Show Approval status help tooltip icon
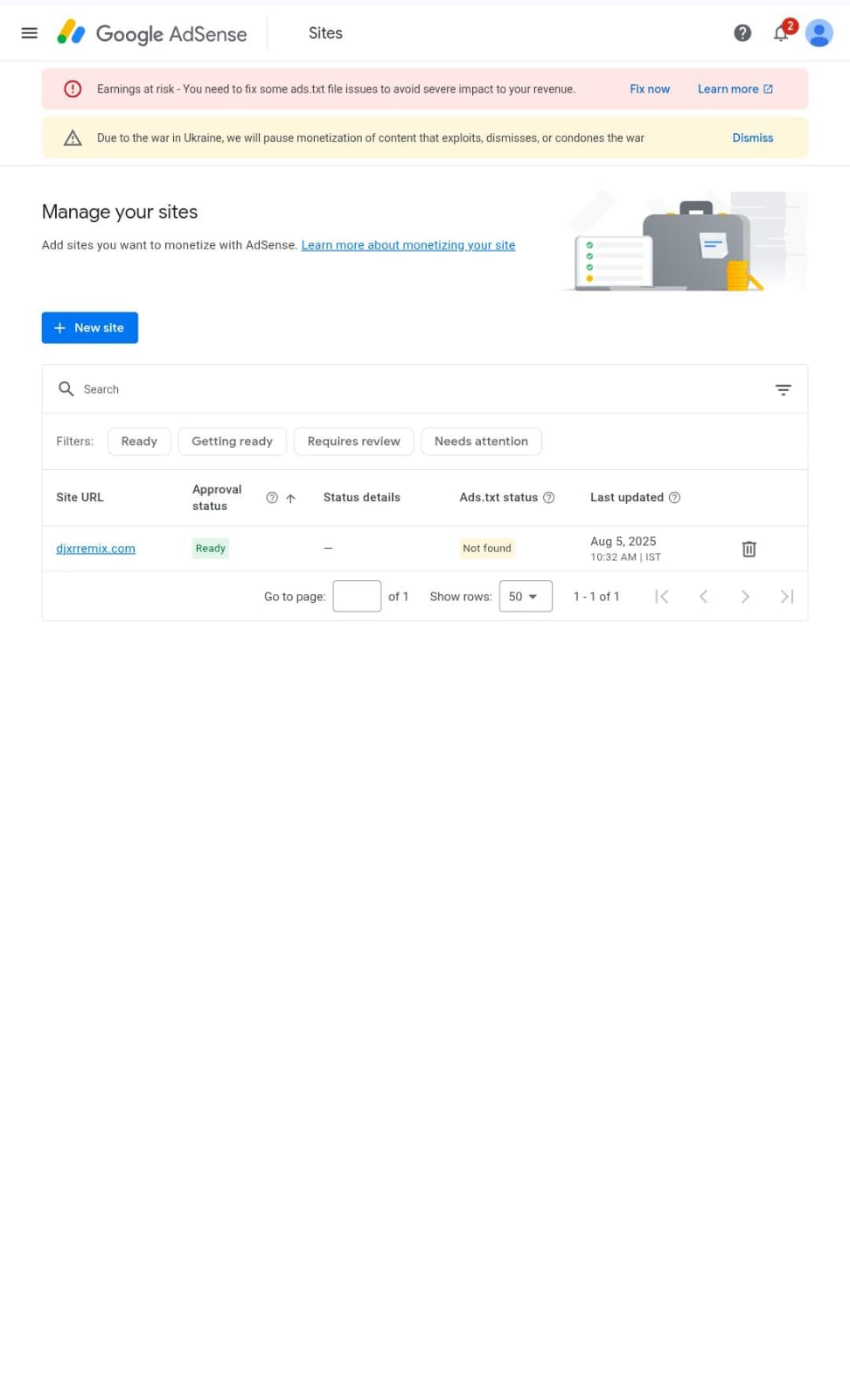The width and height of the screenshot is (850, 1400). click(x=272, y=498)
